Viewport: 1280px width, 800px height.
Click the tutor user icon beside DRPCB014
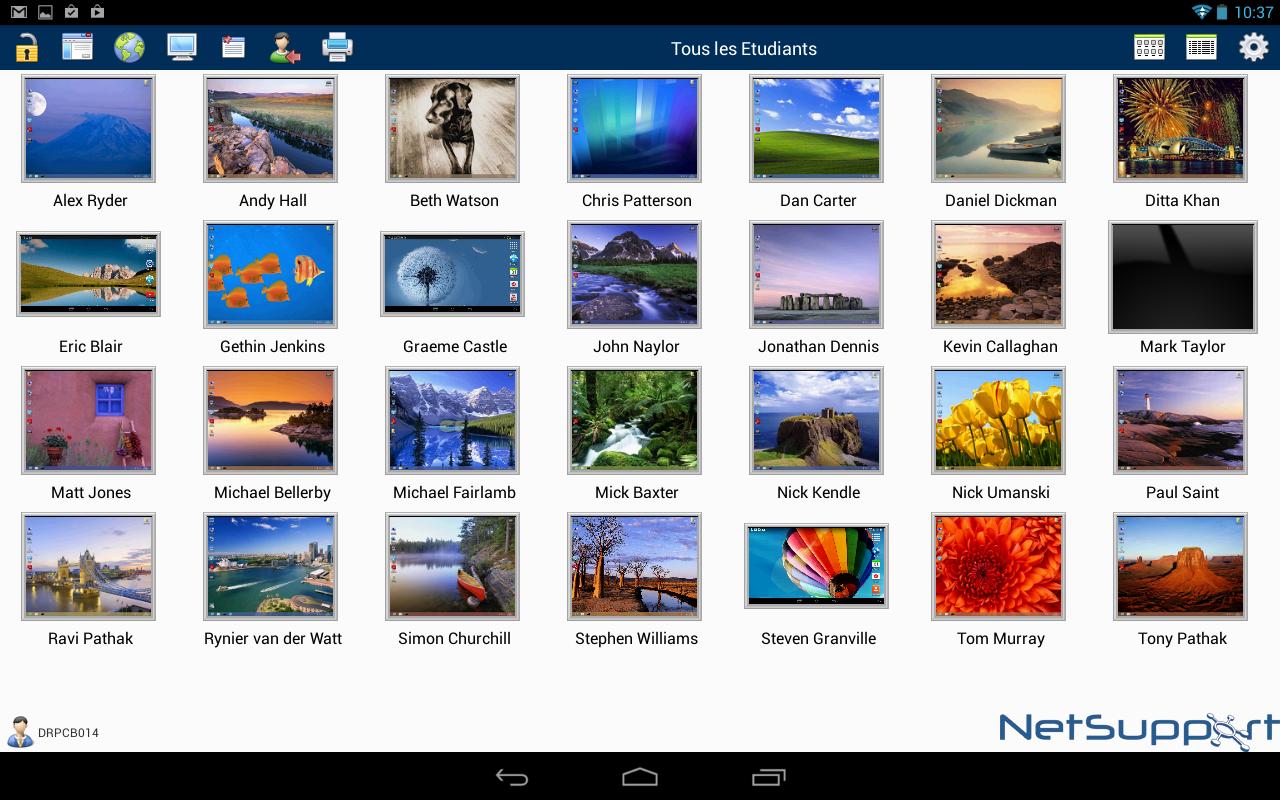[20, 732]
